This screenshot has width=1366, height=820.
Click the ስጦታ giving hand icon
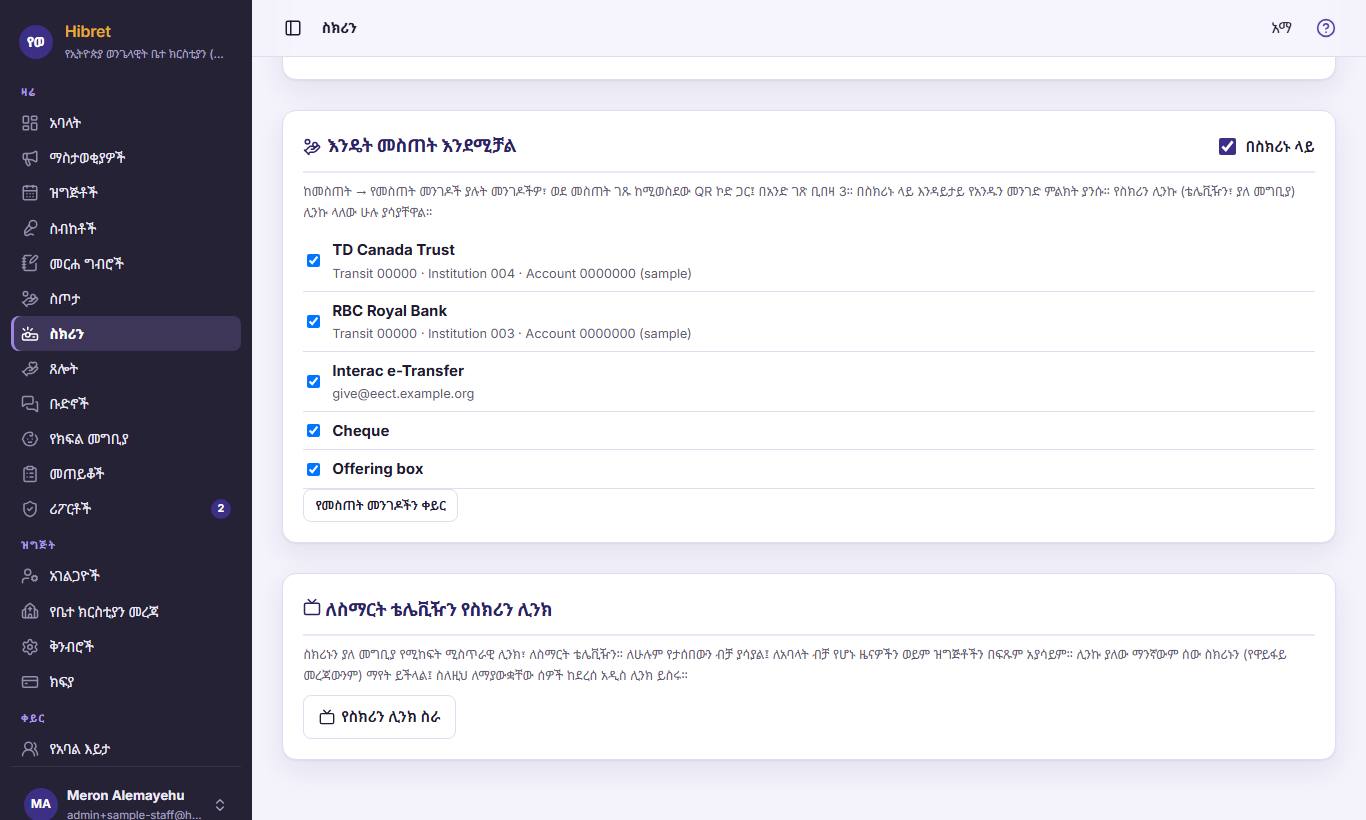30,298
